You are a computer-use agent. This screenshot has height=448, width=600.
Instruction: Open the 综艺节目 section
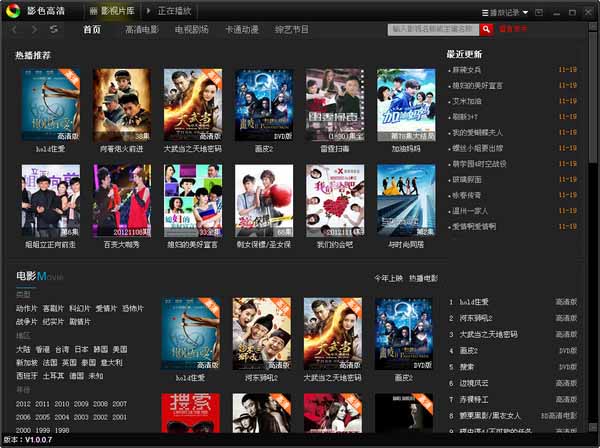pyautogui.click(x=292, y=29)
